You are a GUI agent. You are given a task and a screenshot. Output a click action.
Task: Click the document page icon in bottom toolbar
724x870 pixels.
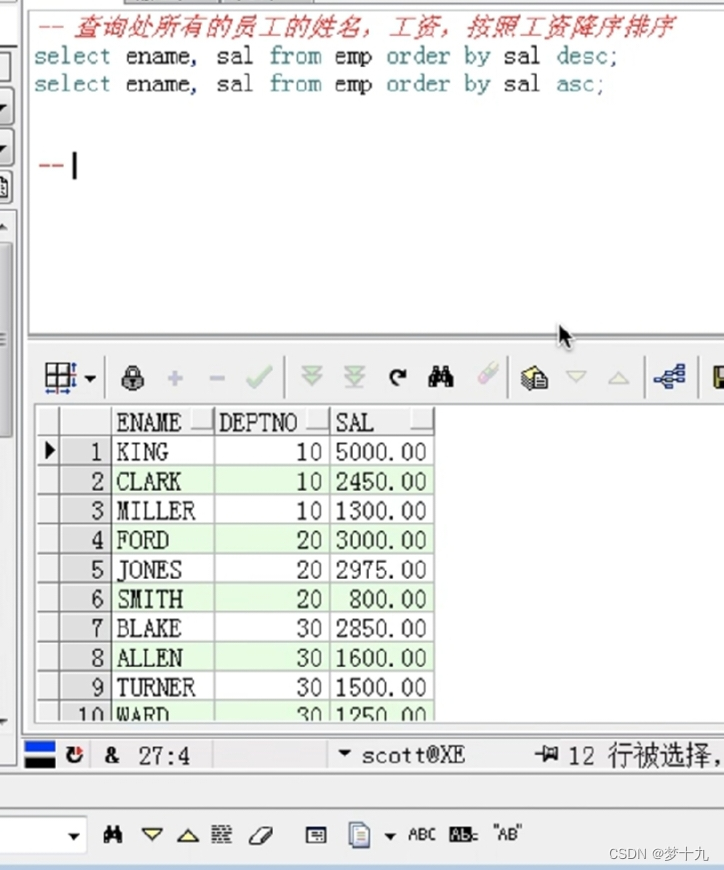tap(359, 834)
